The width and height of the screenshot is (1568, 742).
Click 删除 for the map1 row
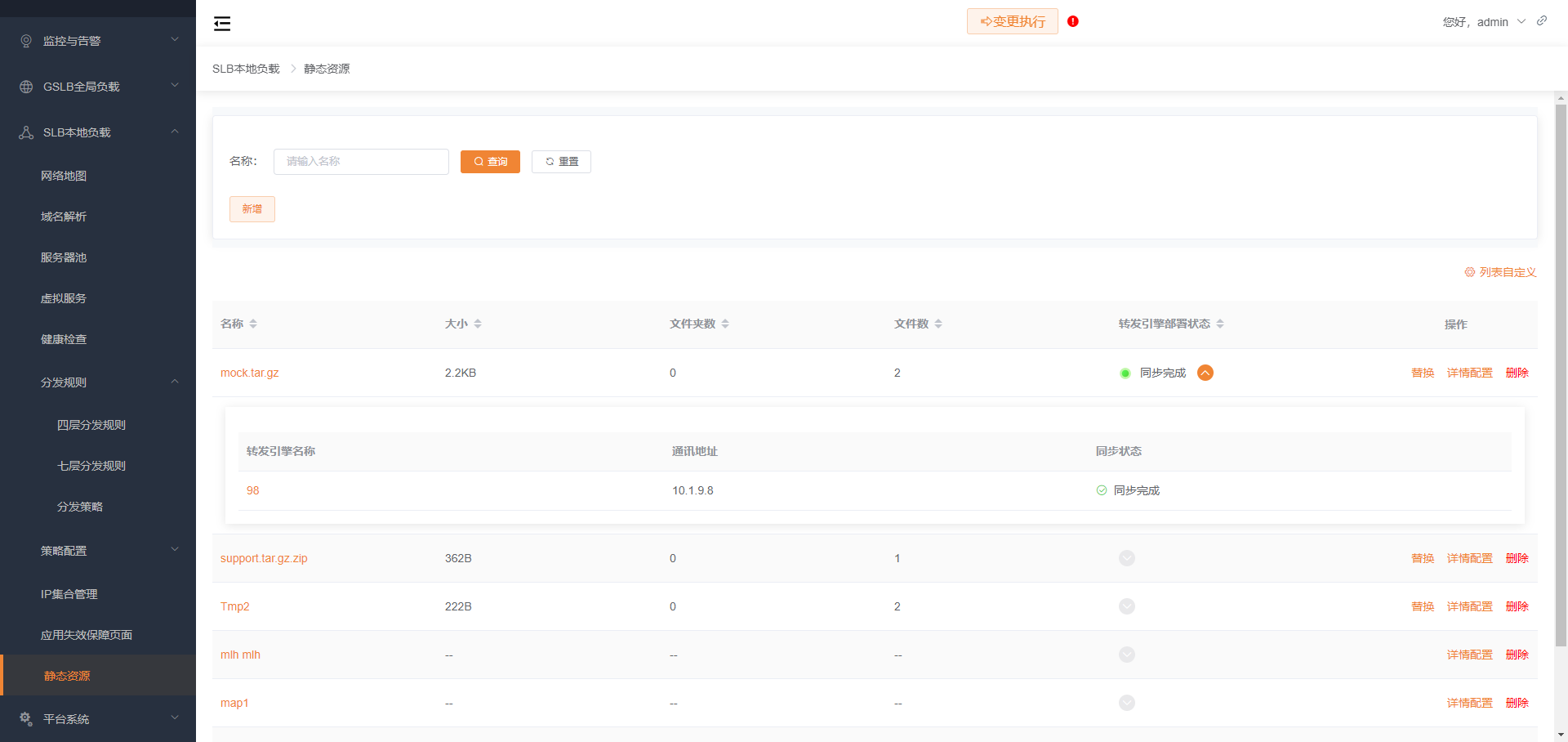click(1517, 703)
